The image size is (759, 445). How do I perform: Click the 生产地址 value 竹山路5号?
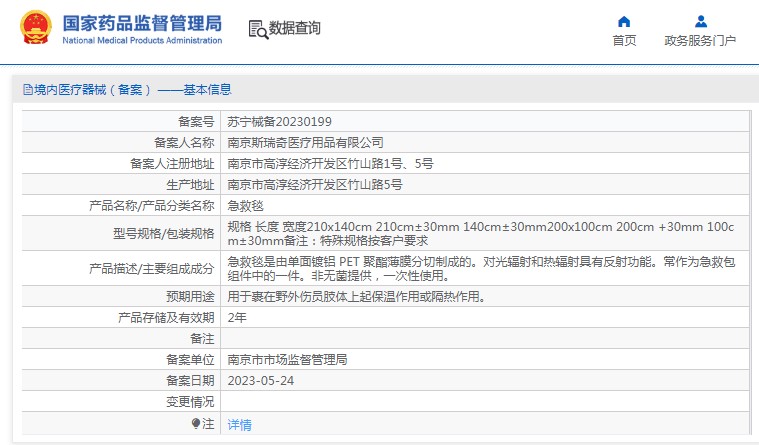(315, 184)
